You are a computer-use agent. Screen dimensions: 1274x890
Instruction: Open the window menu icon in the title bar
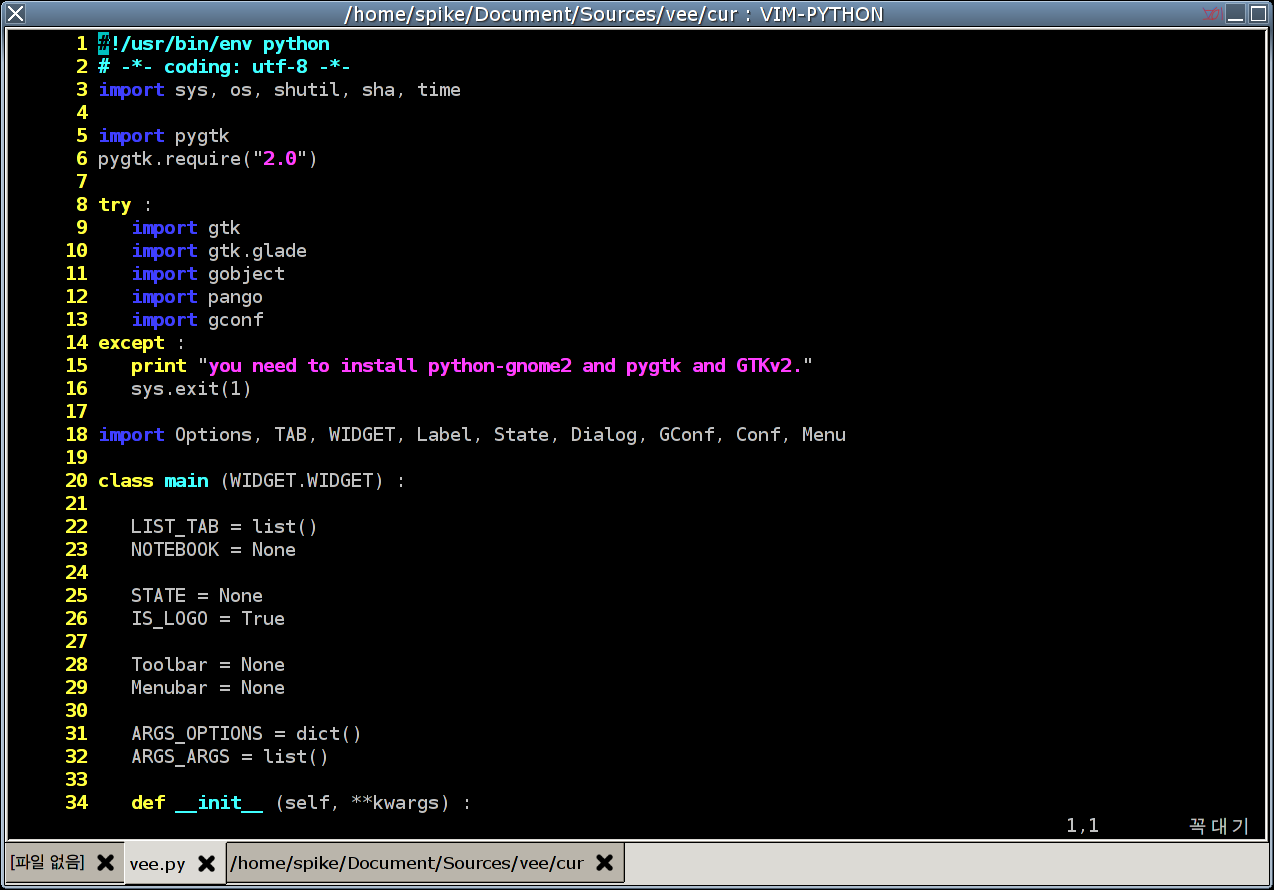coord(16,13)
